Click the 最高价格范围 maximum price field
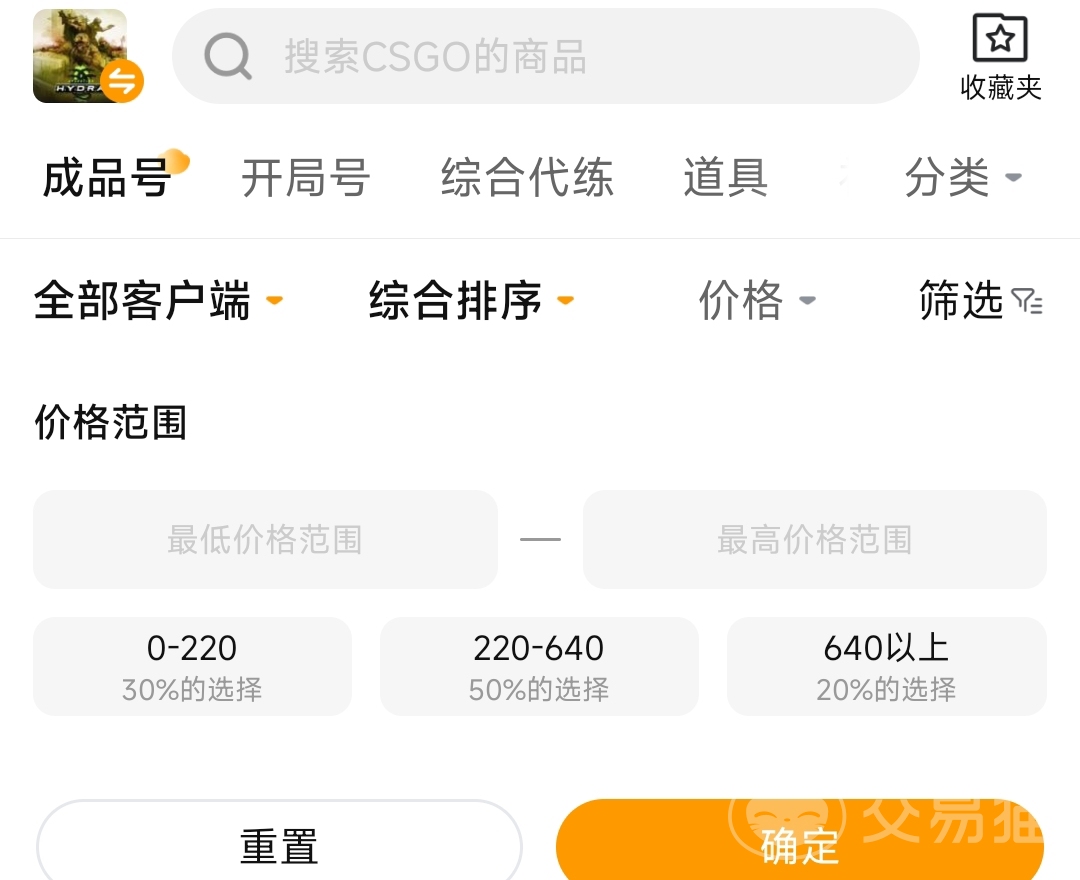 pyautogui.click(x=815, y=539)
